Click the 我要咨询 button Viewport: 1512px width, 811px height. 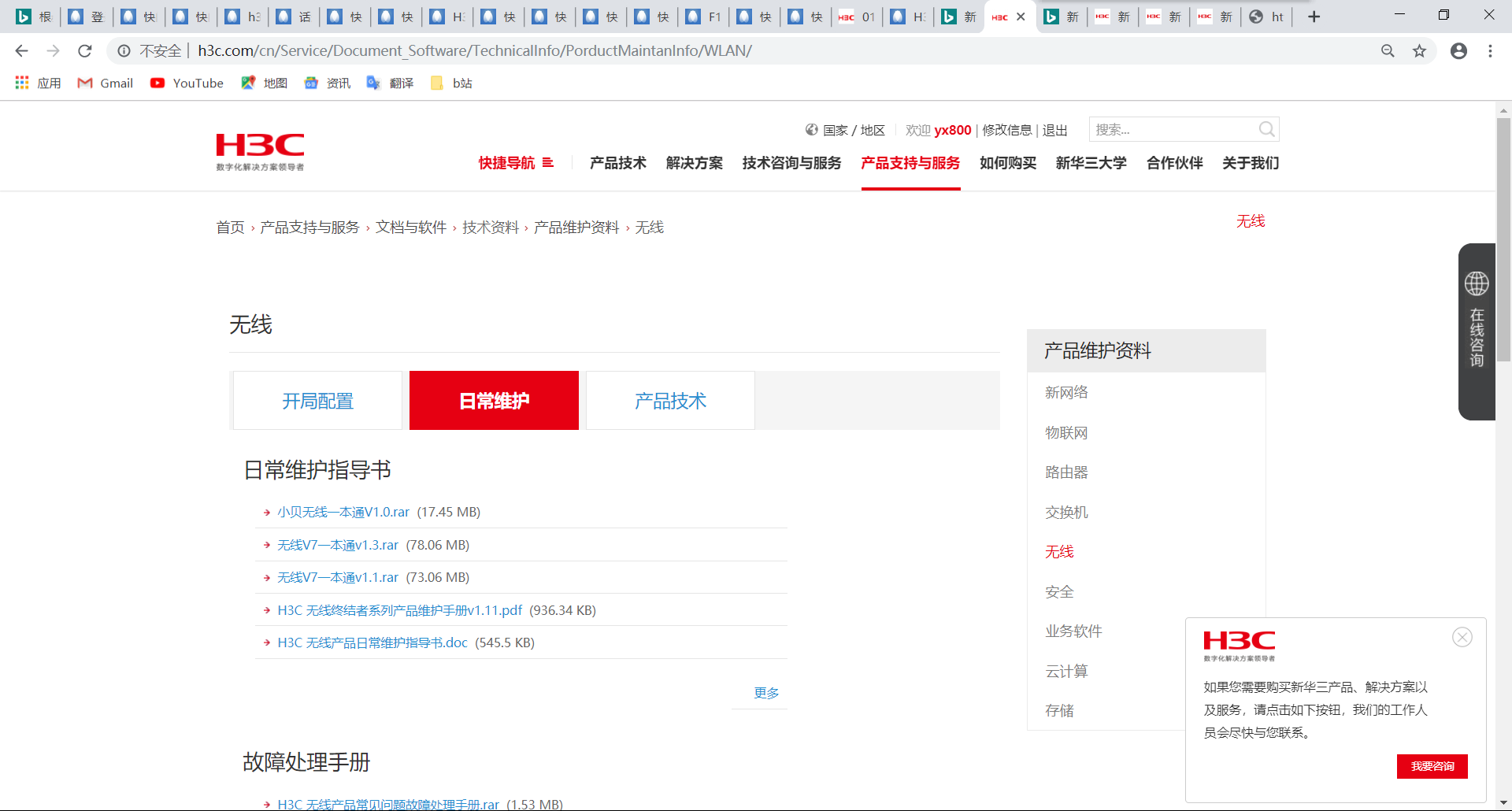tap(1432, 766)
